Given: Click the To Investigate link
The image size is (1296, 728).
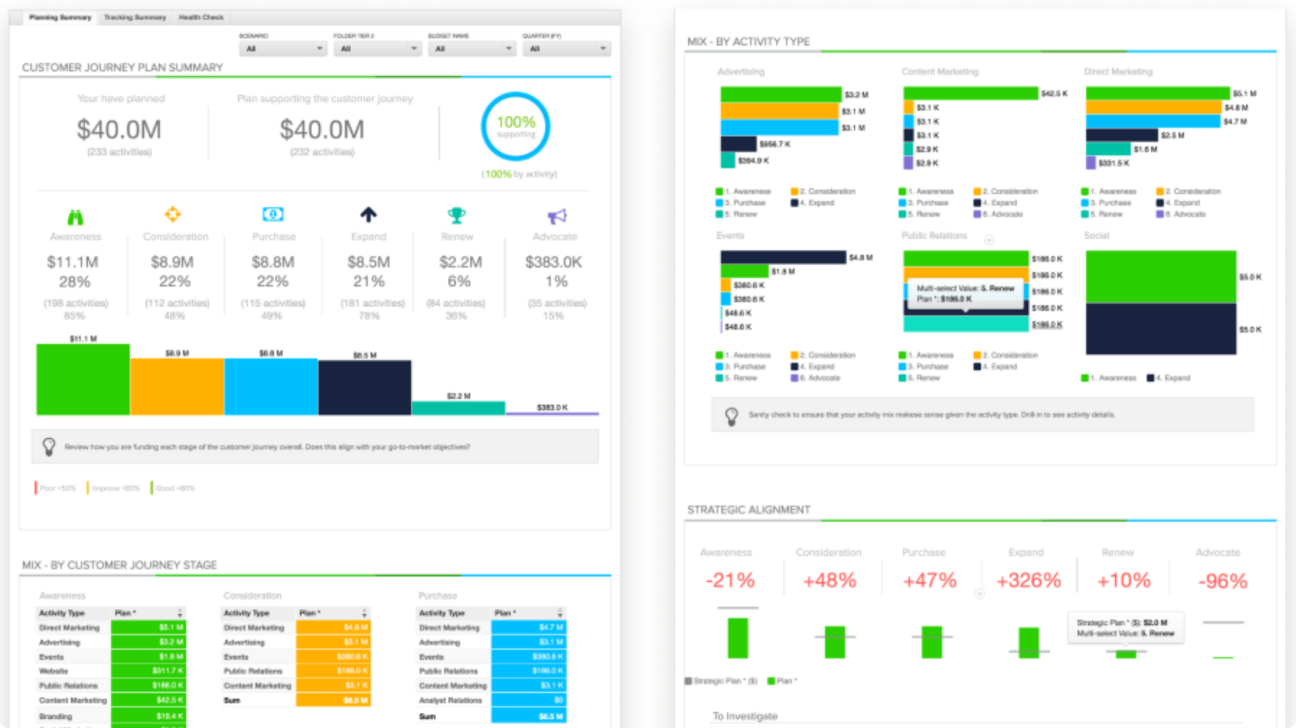Looking at the screenshot, I should [x=746, y=716].
